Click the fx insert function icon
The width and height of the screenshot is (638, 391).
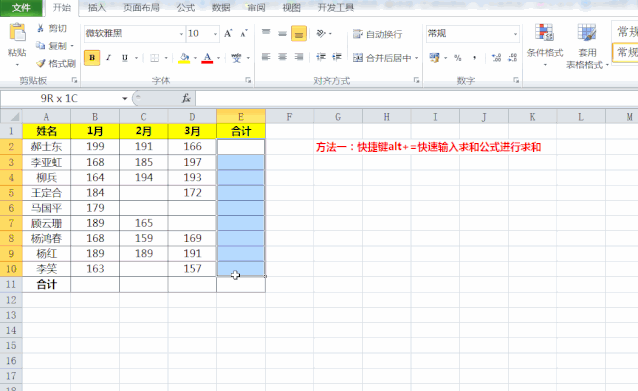pyautogui.click(x=186, y=98)
